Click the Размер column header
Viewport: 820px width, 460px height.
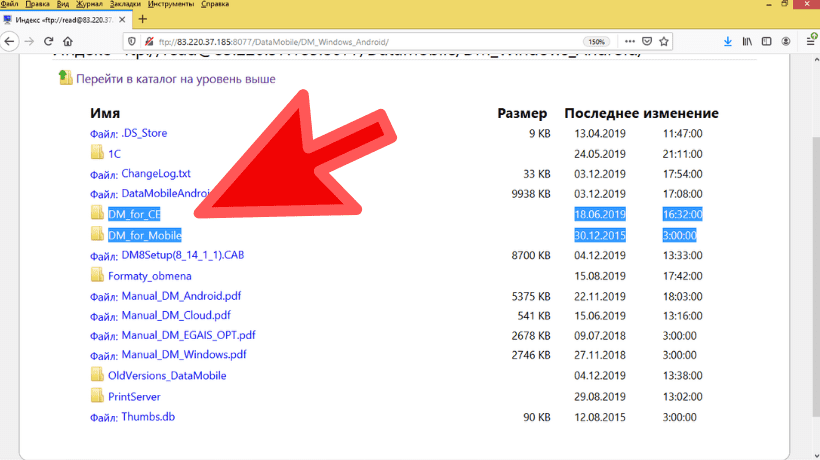[522, 113]
